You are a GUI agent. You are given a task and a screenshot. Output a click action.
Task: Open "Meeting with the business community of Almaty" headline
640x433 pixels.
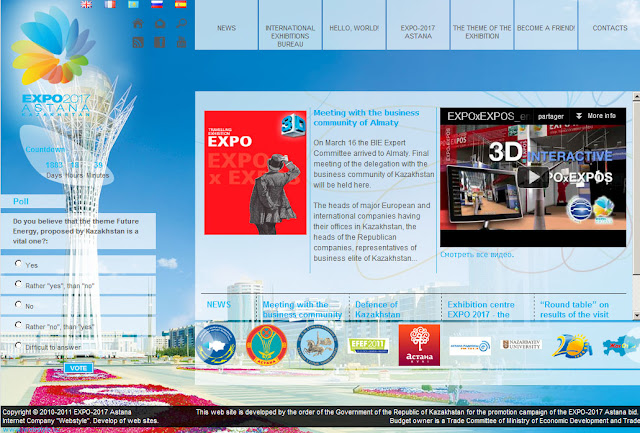click(366, 118)
